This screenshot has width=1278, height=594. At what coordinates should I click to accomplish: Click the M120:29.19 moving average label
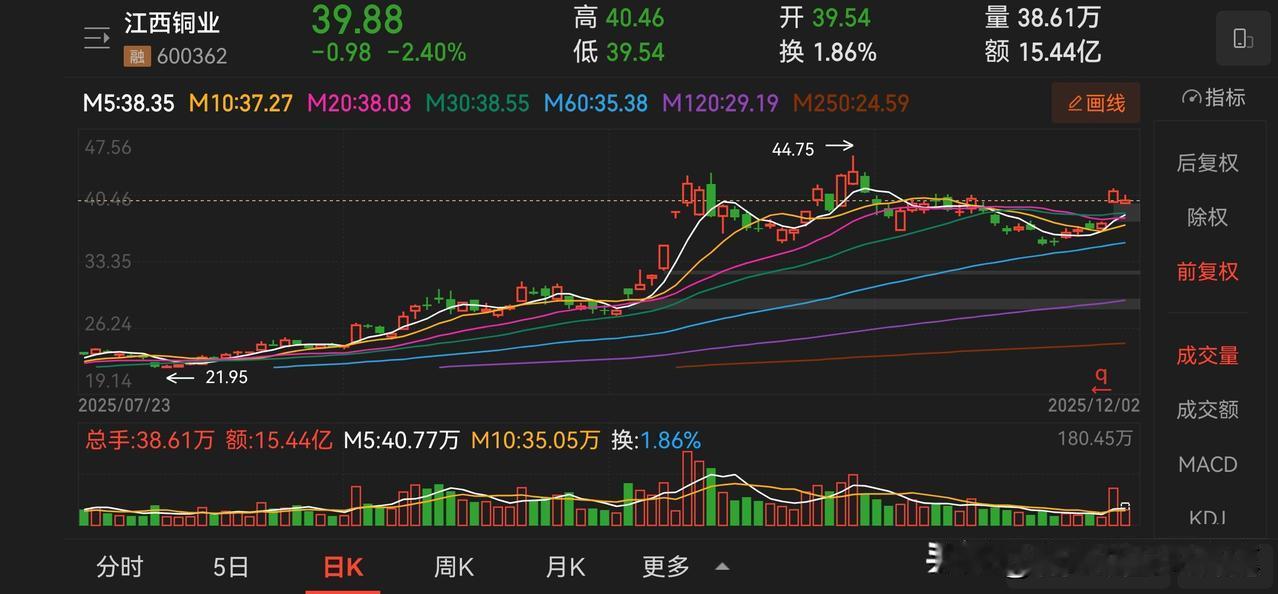[721, 103]
